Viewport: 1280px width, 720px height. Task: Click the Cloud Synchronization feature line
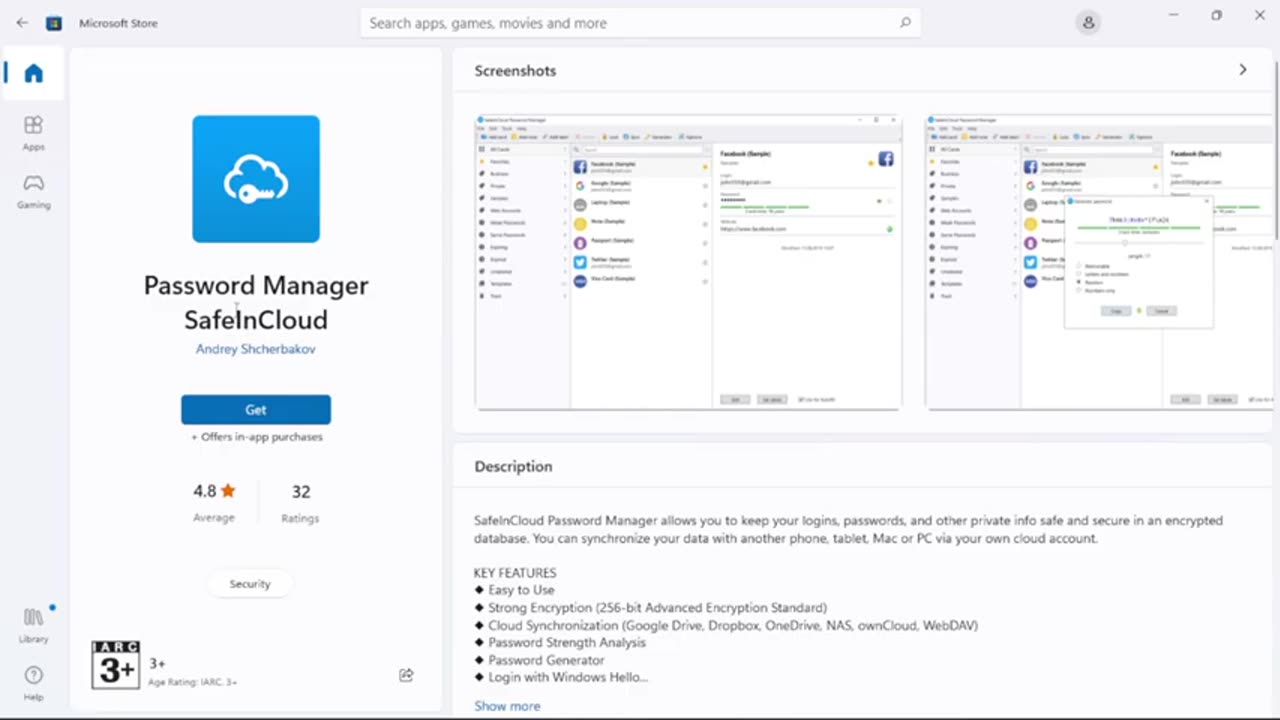[726, 625]
